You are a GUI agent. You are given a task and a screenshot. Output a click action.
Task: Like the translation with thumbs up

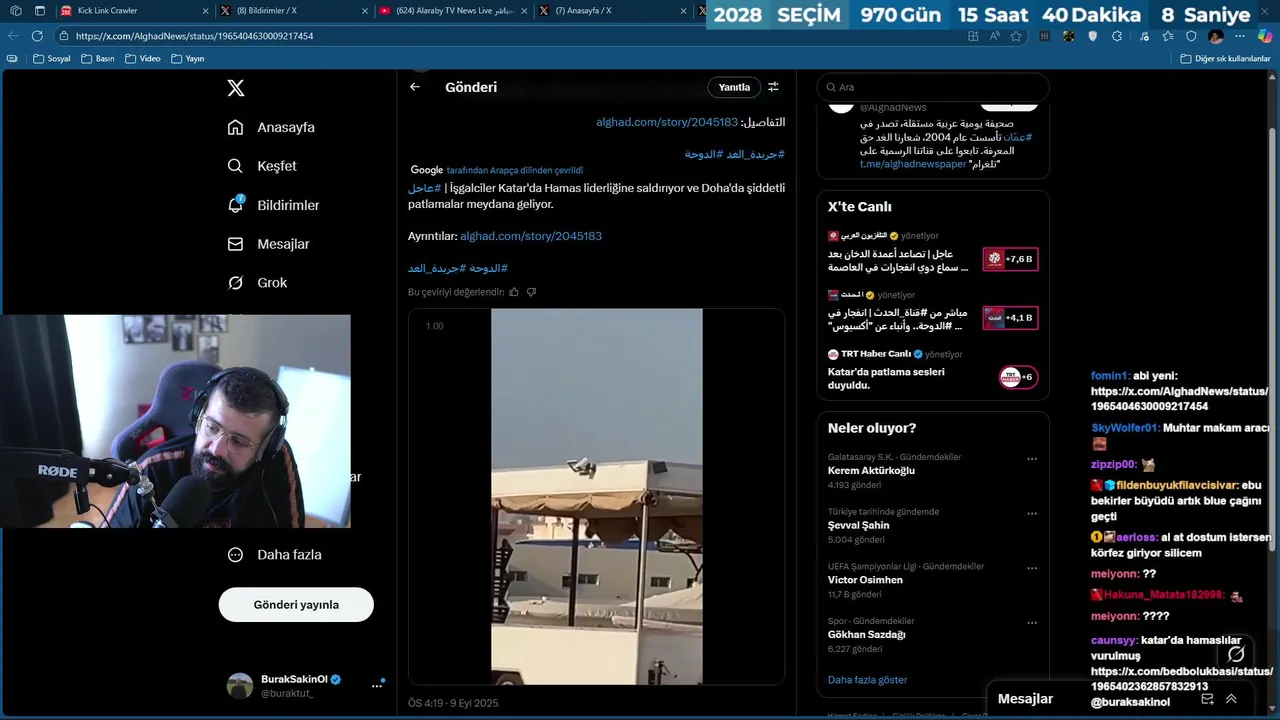pyautogui.click(x=514, y=292)
